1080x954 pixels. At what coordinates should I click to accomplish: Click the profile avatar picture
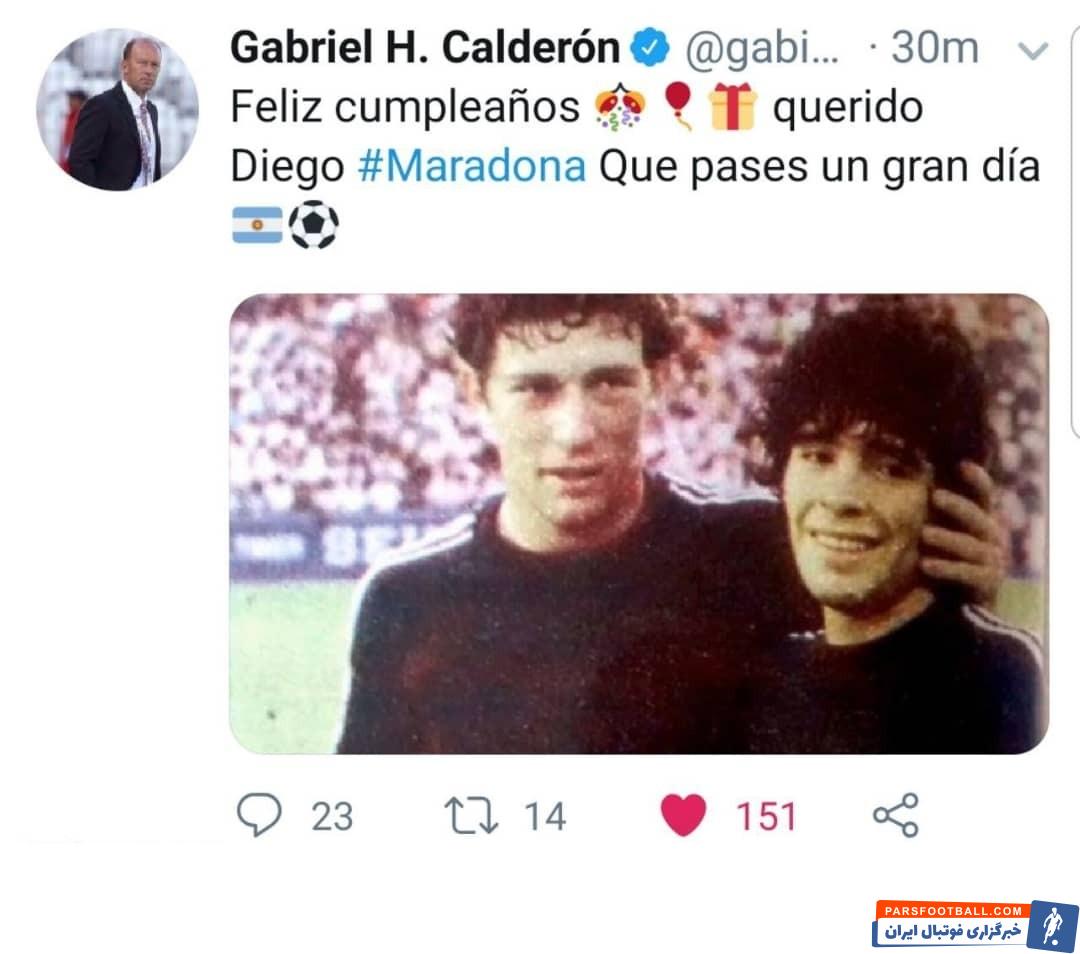click(117, 109)
